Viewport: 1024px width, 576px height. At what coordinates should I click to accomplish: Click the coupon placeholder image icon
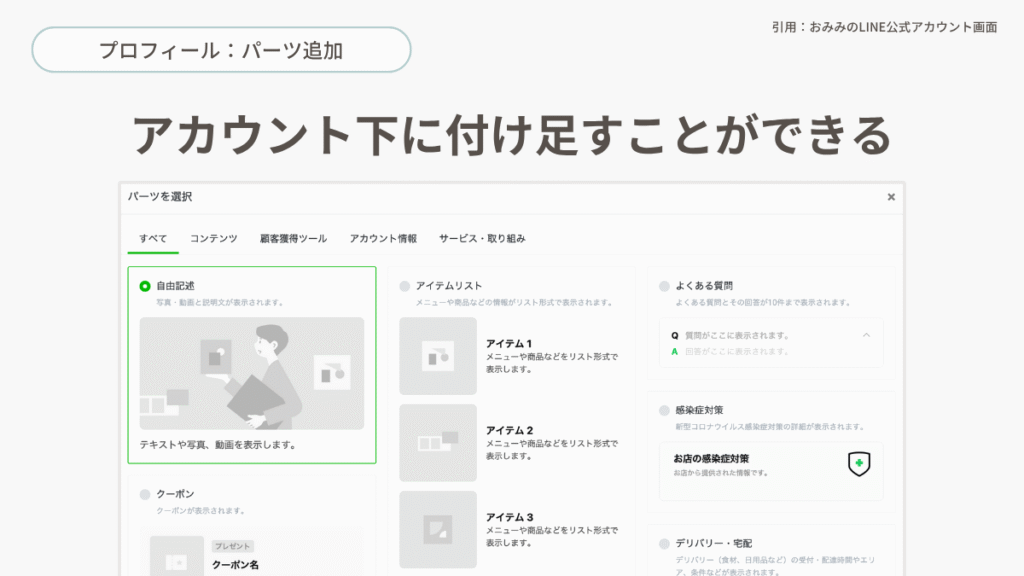[x=177, y=557]
